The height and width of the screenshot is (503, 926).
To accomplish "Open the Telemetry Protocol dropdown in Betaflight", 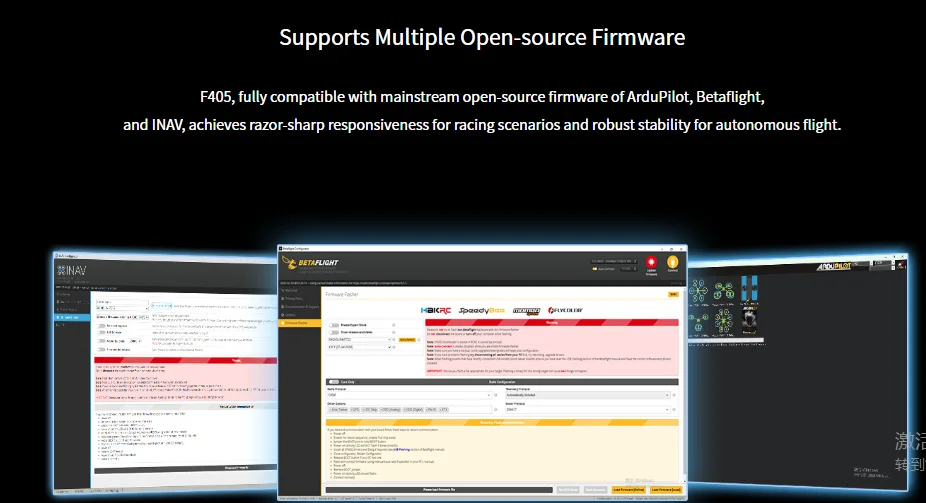I will 588,395.
